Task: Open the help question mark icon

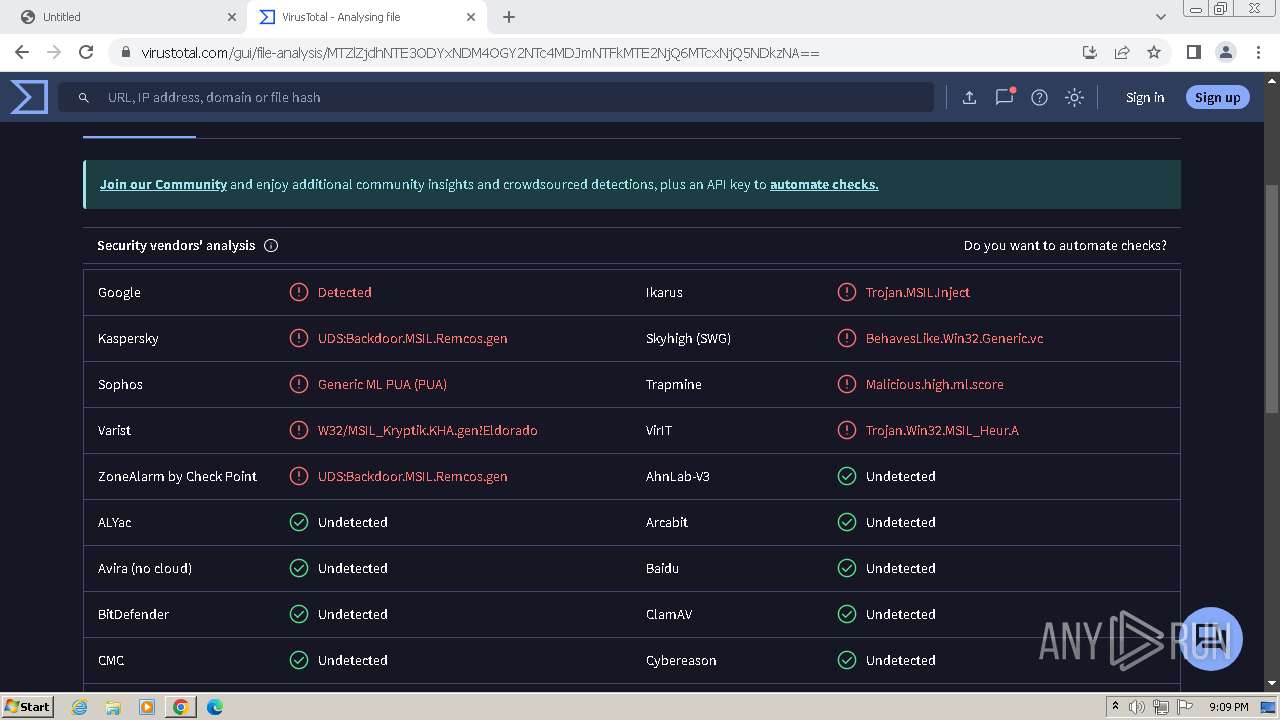Action: click(1039, 97)
